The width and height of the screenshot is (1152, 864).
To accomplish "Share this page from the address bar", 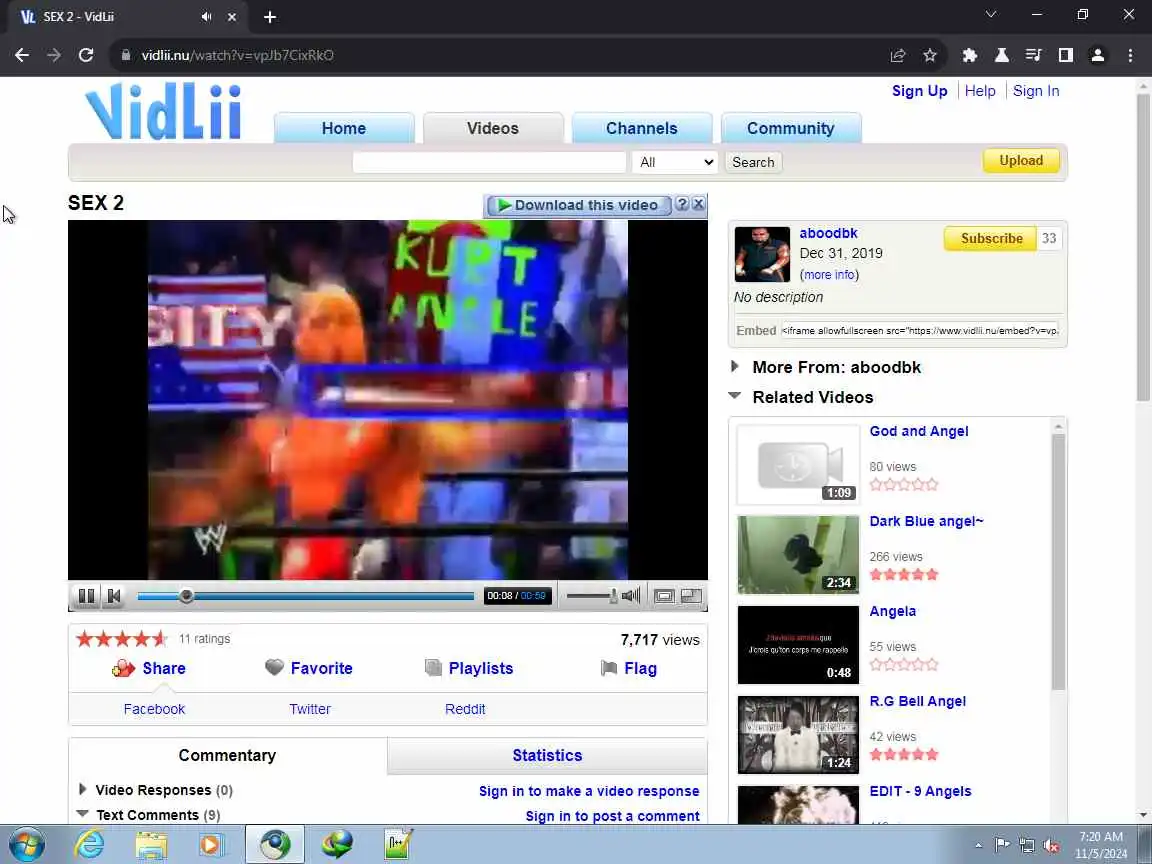I will pyautogui.click(x=897, y=55).
